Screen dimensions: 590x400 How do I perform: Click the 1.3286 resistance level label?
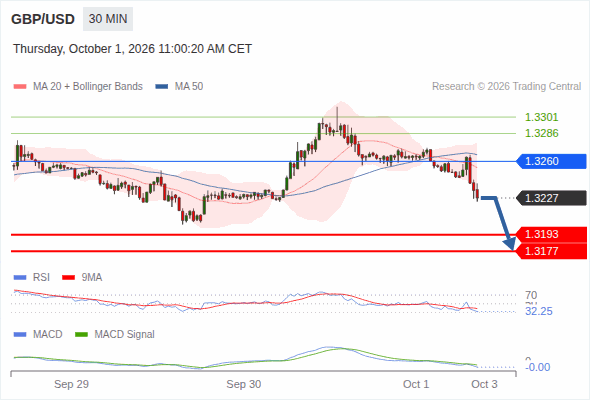point(541,133)
